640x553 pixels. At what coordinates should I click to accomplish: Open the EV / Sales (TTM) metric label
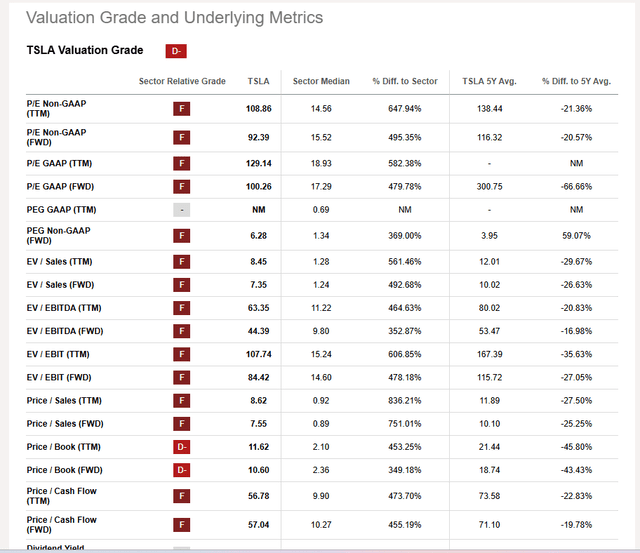[x=59, y=262]
